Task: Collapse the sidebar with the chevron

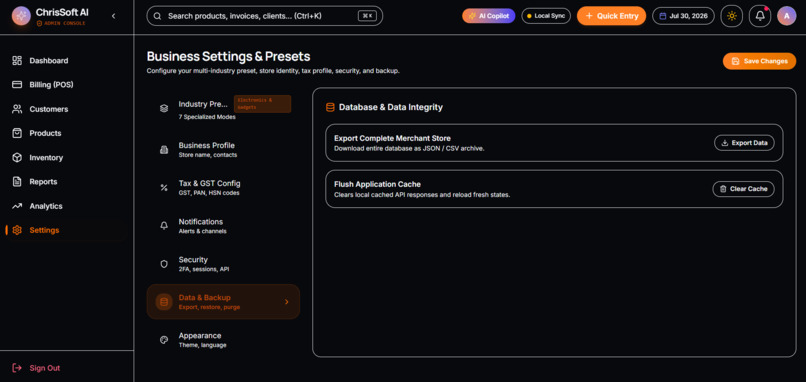Action: pos(114,16)
